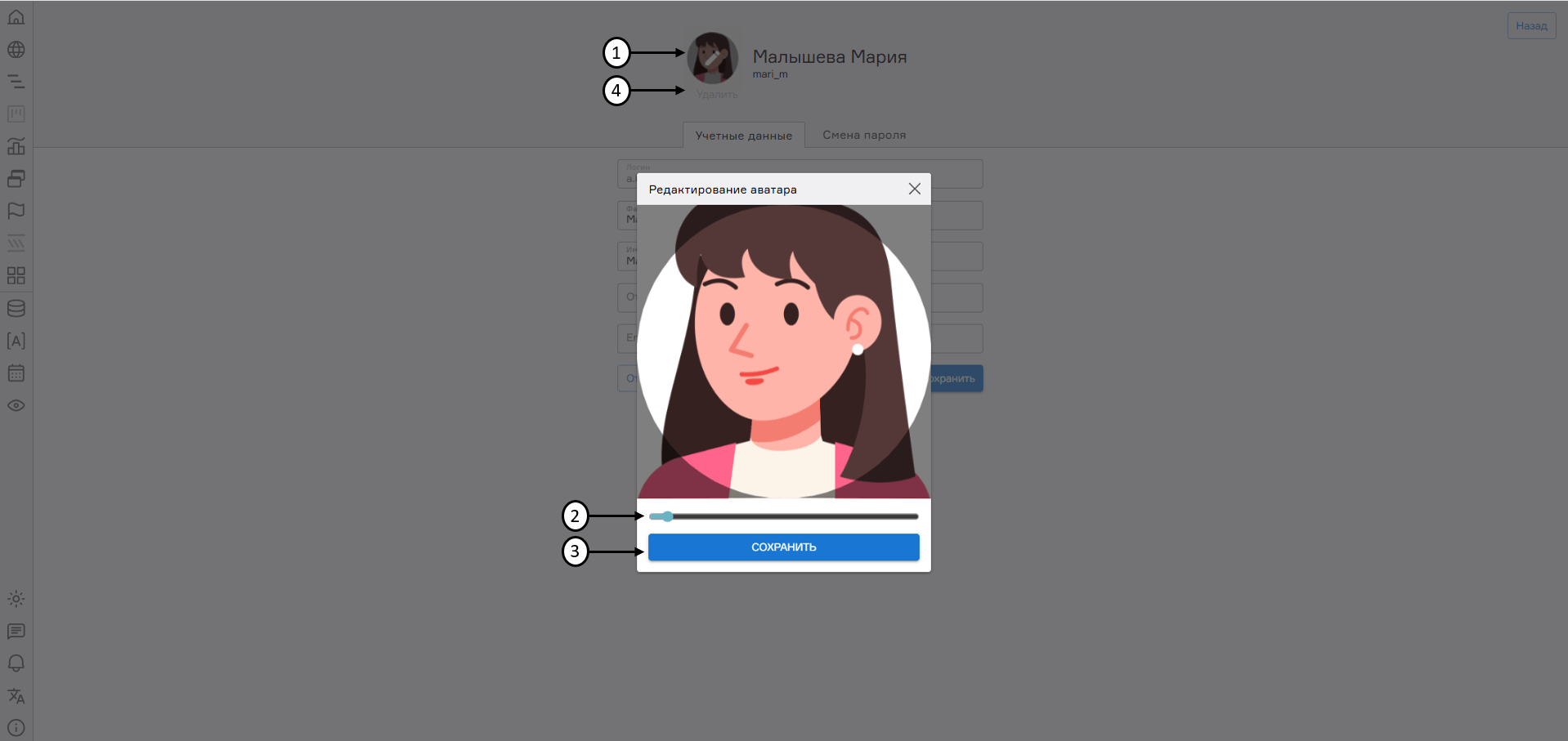Open the Home section in the sidebar
This screenshot has height=741, width=1568.
coord(16,16)
